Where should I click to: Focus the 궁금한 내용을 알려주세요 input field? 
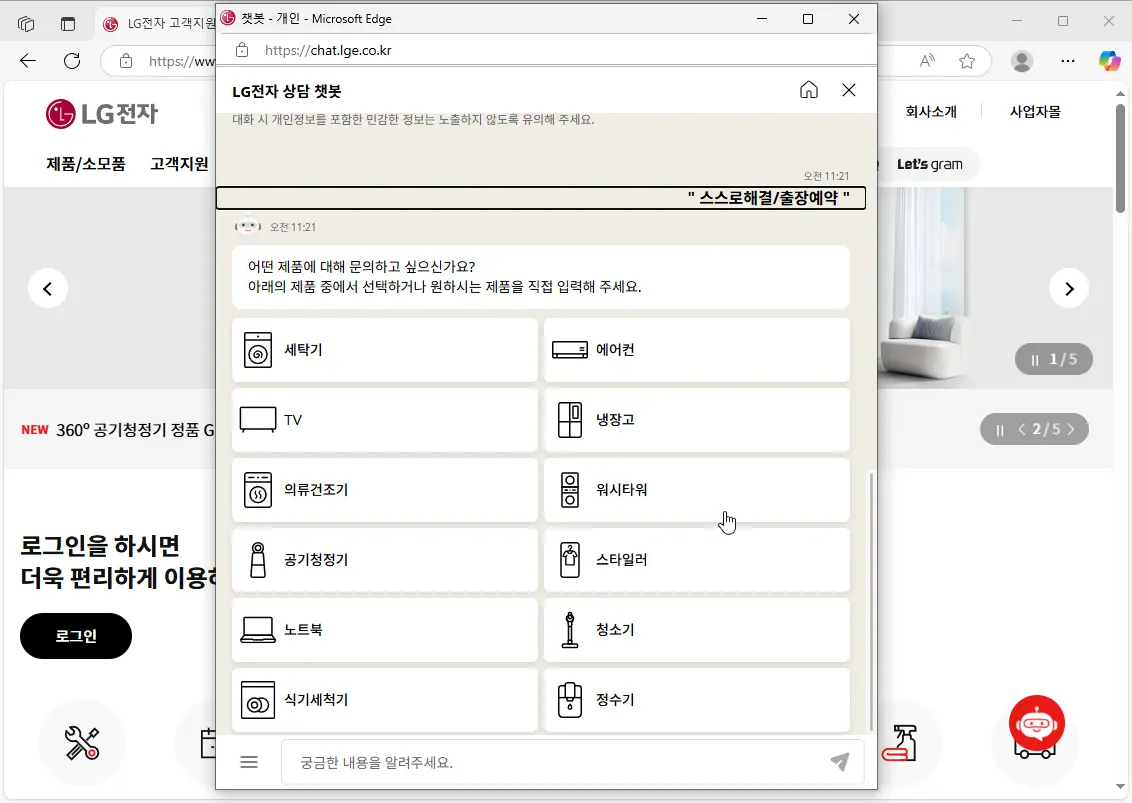pyautogui.click(x=572, y=762)
